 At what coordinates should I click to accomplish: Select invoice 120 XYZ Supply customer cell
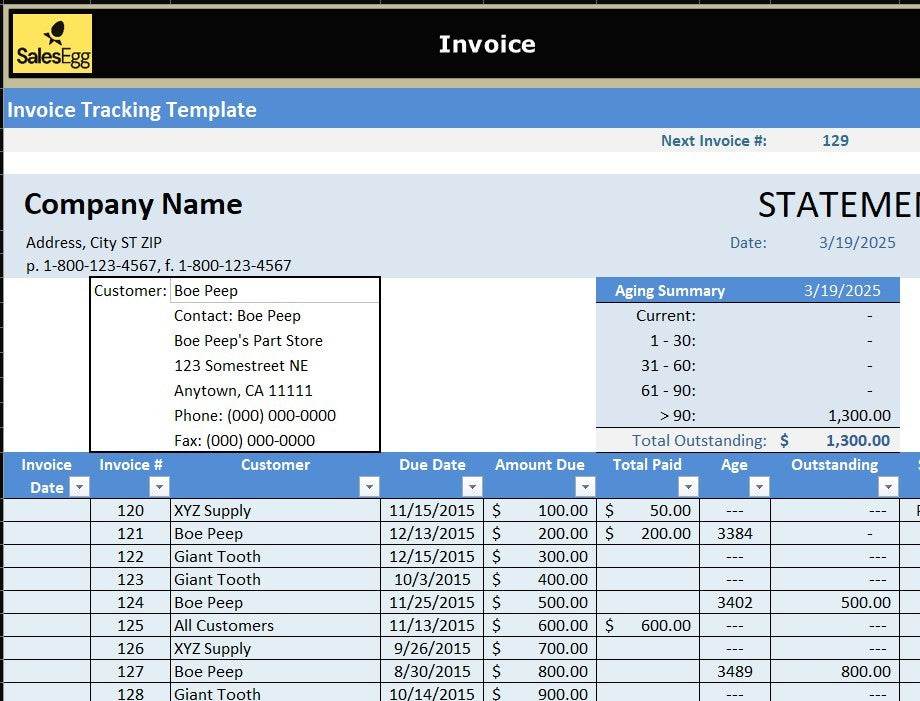(275, 511)
